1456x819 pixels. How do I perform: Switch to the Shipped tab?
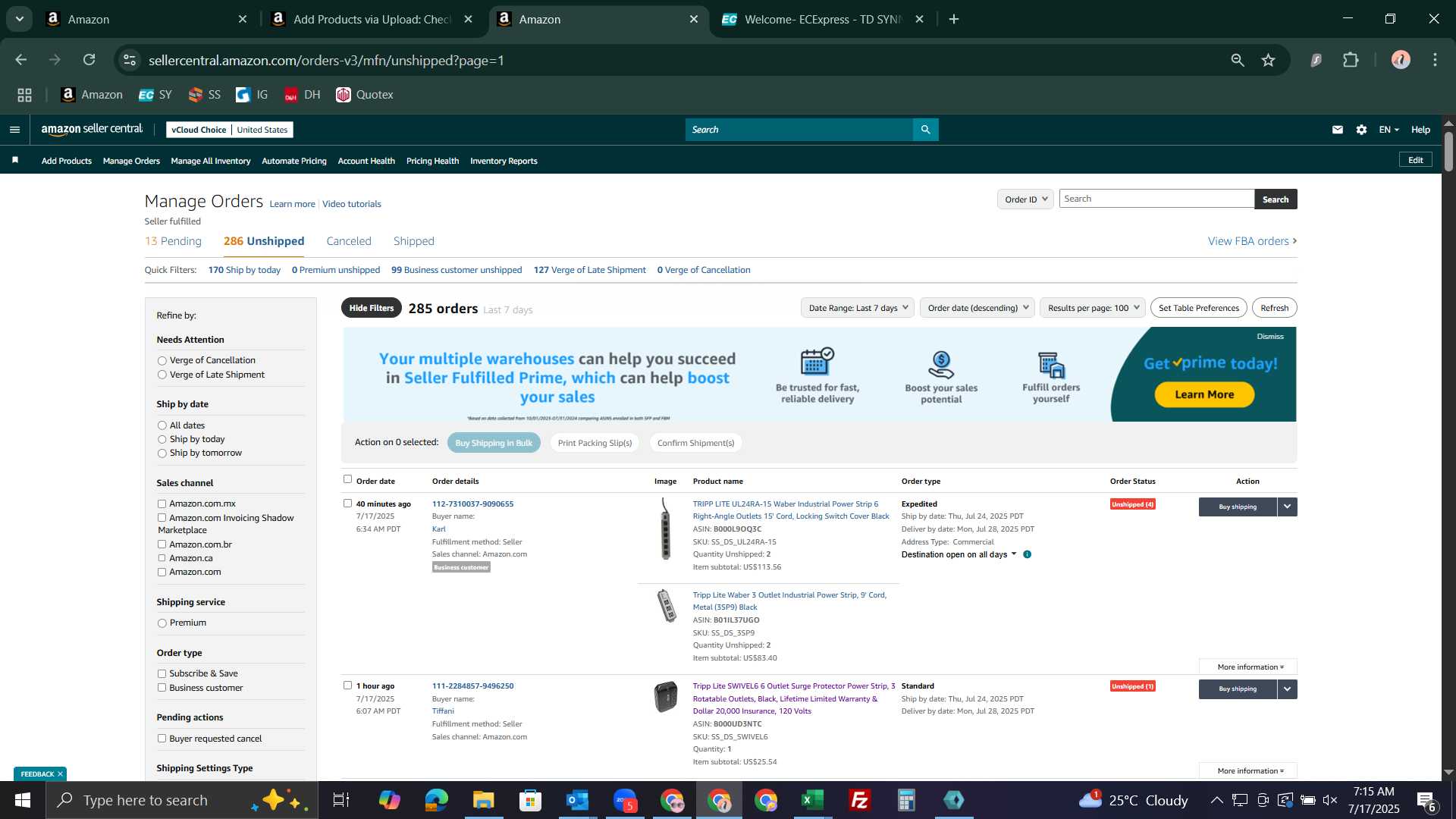pyautogui.click(x=414, y=241)
